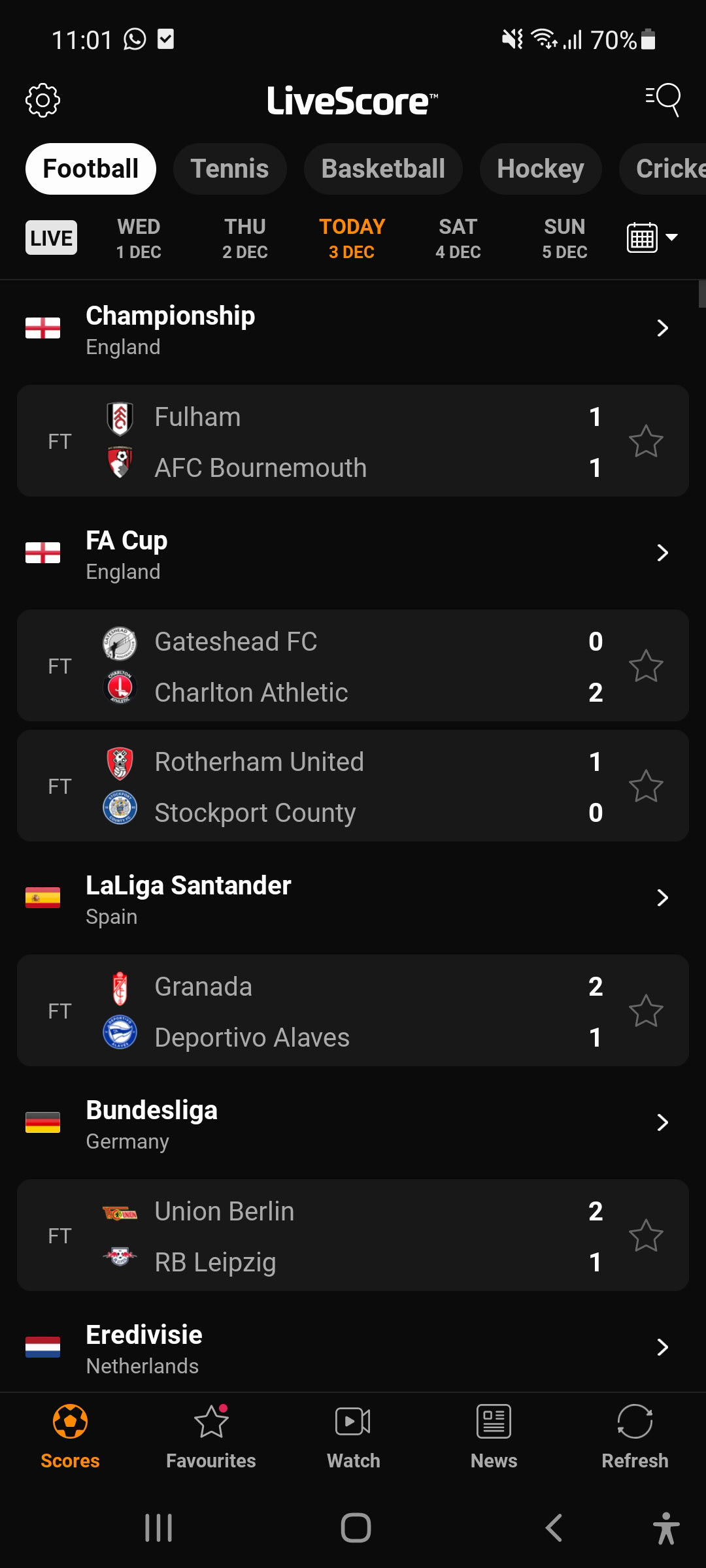Open the settings gear icon
This screenshot has width=706, height=1568.
(x=42, y=100)
